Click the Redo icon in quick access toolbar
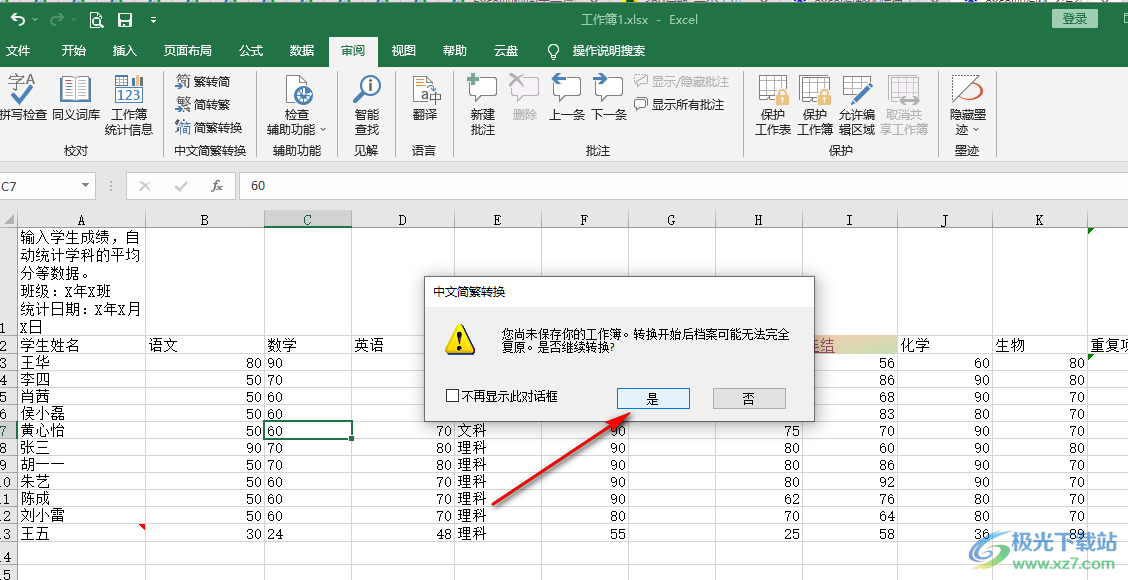 (x=57, y=20)
